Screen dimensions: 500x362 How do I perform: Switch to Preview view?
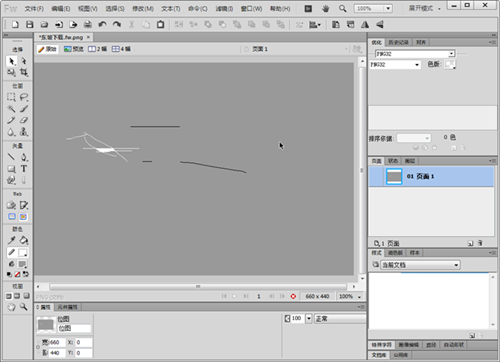tap(74, 49)
